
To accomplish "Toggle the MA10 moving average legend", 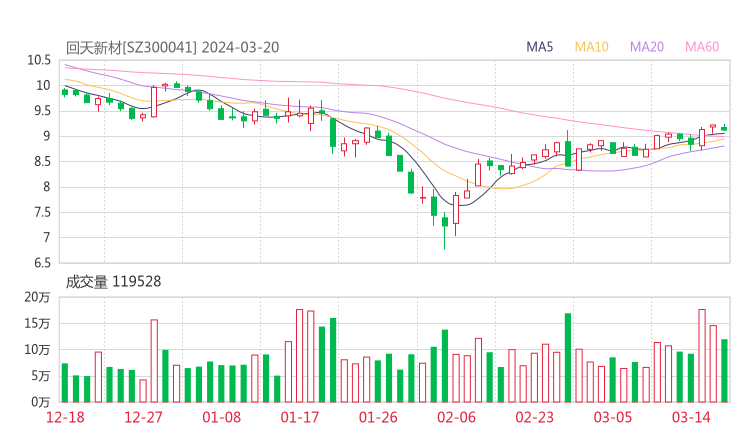I will [x=591, y=47].
